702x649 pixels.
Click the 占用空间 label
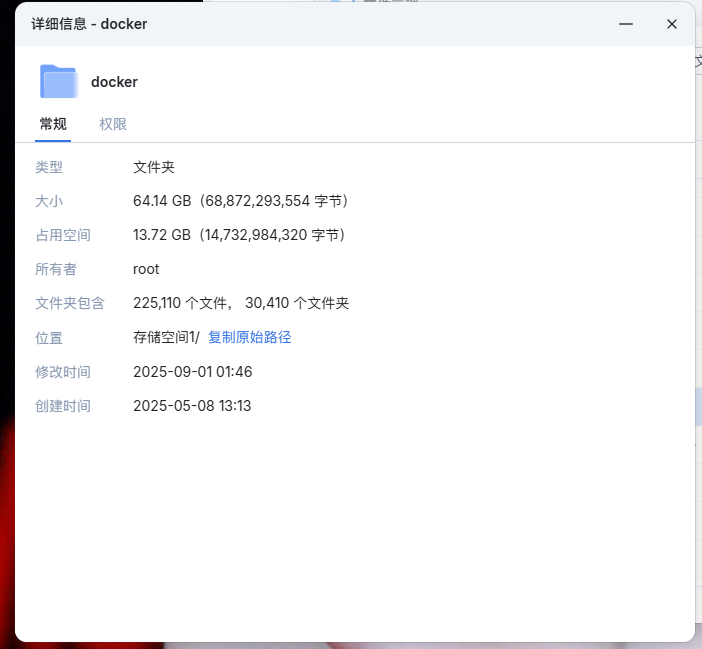coord(63,235)
